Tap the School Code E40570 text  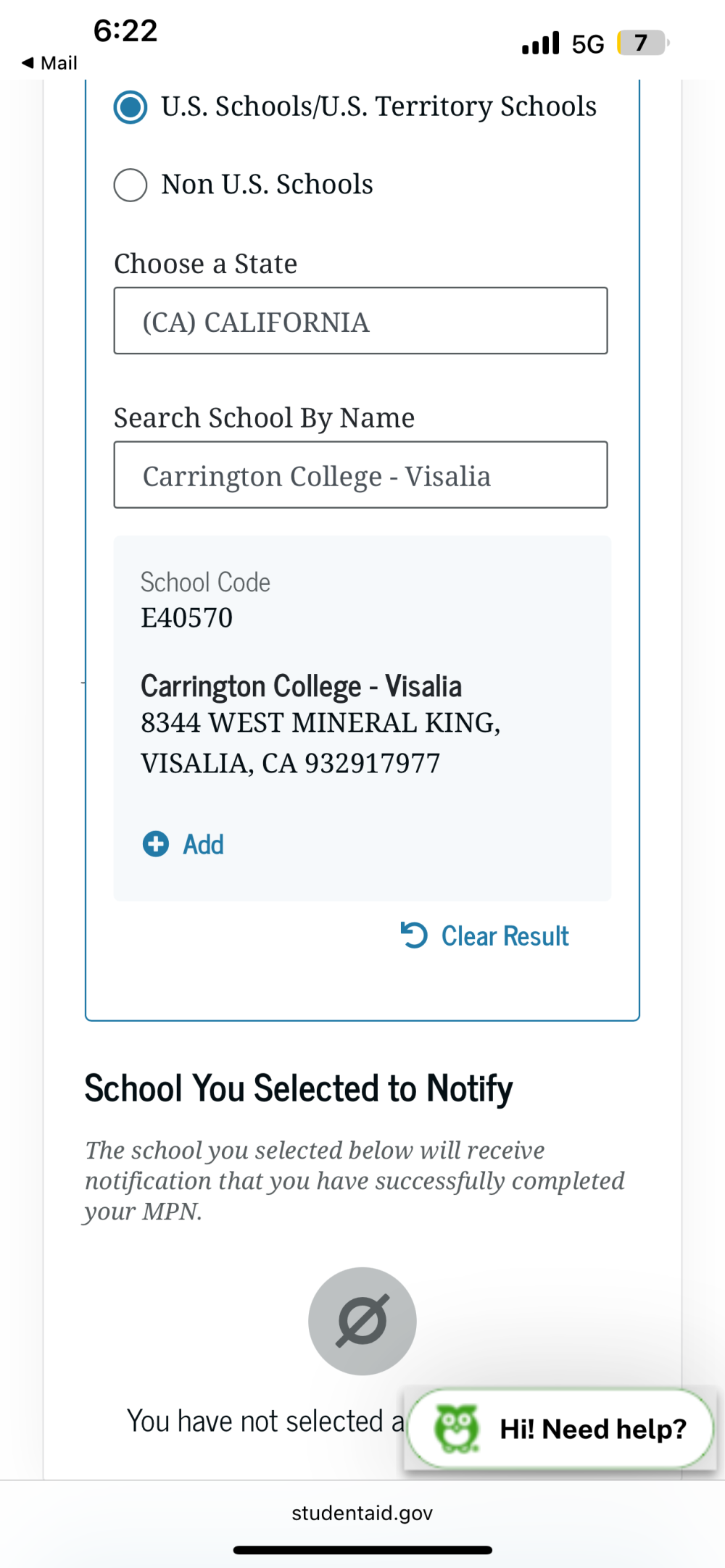pyautogui.click(x=205, y=600)
